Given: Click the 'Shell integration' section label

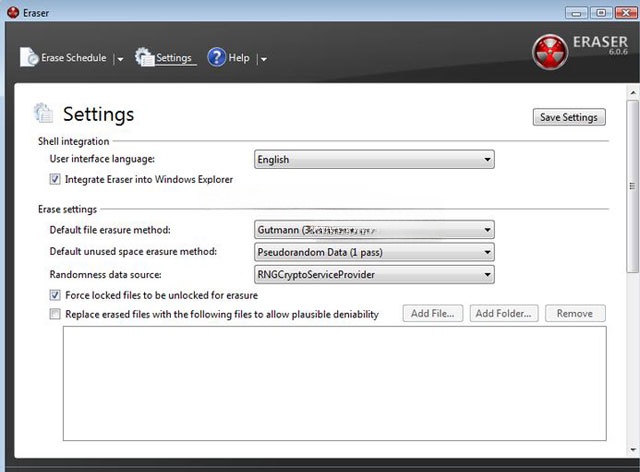Looking at the screenshot, I should pos(73,141).
